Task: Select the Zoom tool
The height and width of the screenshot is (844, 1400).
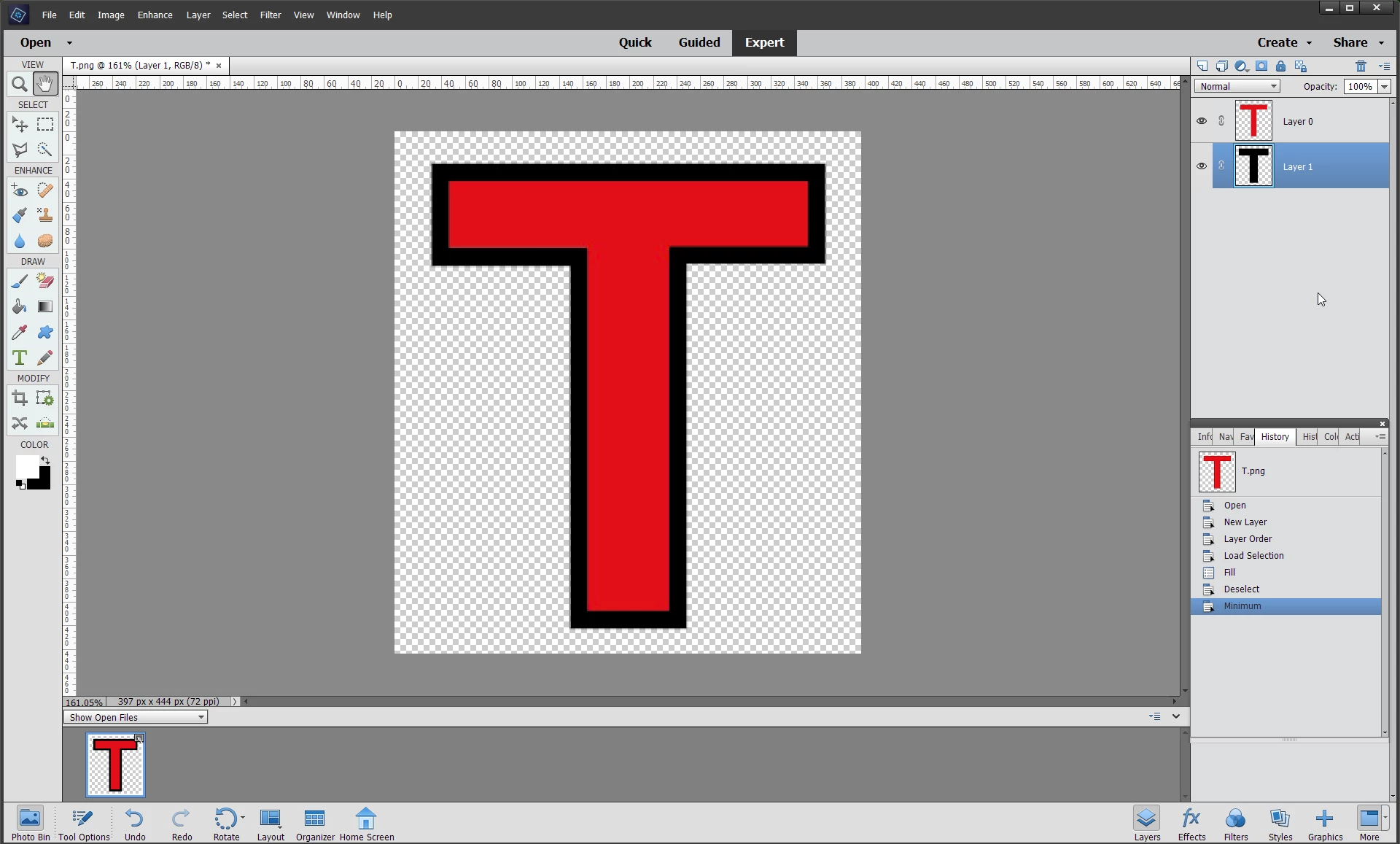Action: coord(20,84)
